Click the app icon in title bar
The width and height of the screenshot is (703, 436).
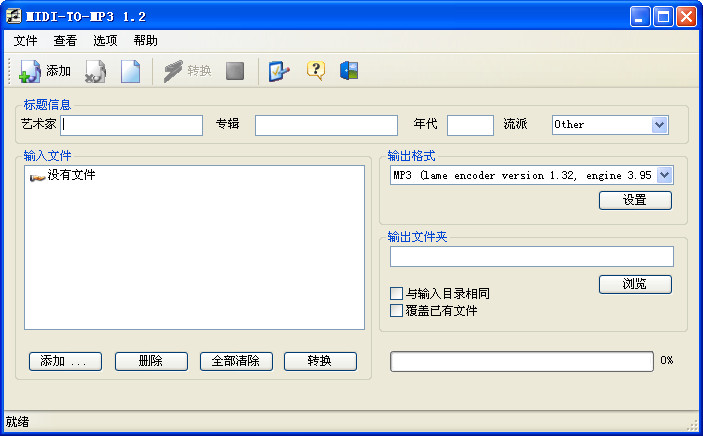pos(13,17)
